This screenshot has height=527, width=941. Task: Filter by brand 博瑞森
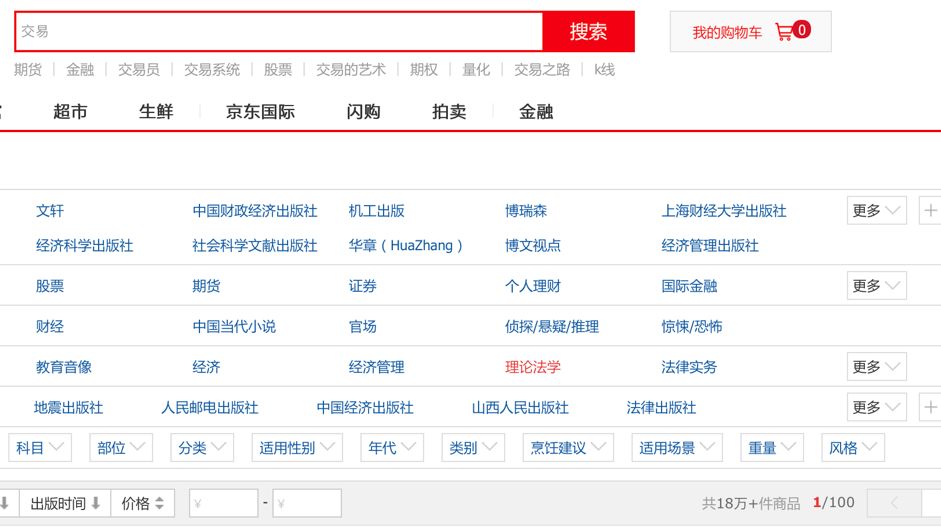(x=526, y=211)
